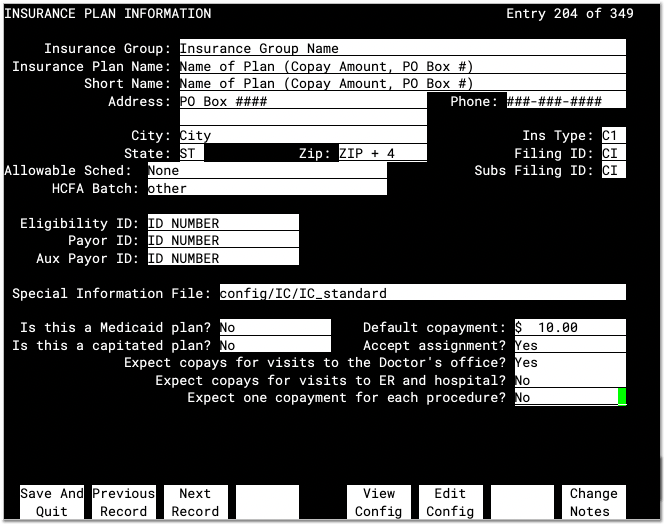Click the Zip field
The image size is (665, 525).
tap(383, 153)
